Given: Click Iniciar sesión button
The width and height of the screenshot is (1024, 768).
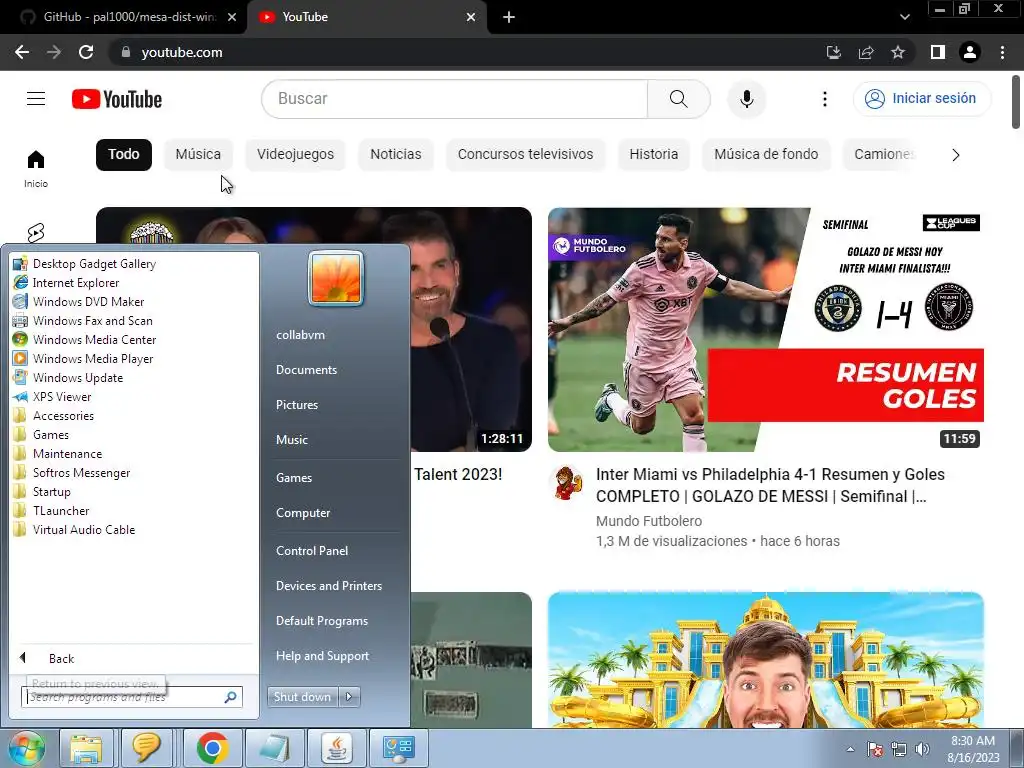Looking at the screenshot, I should pos(921,99).
